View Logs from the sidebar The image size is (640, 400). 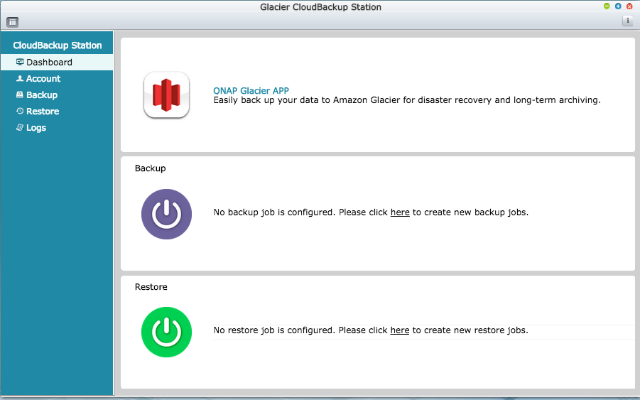click(x=36, y=127)
